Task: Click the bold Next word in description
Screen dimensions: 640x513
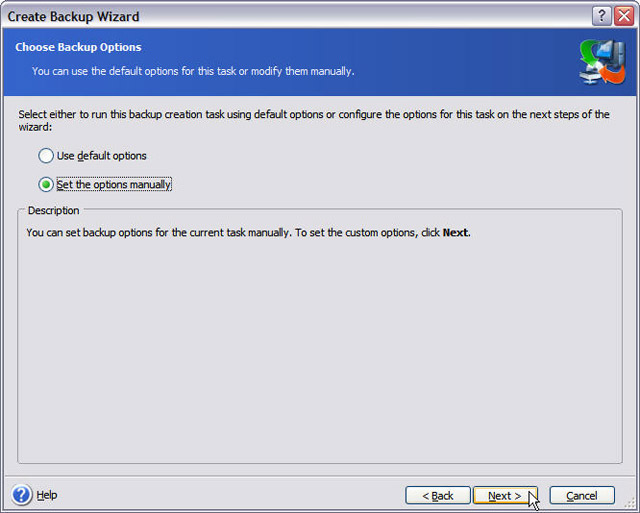Action: 455,233
